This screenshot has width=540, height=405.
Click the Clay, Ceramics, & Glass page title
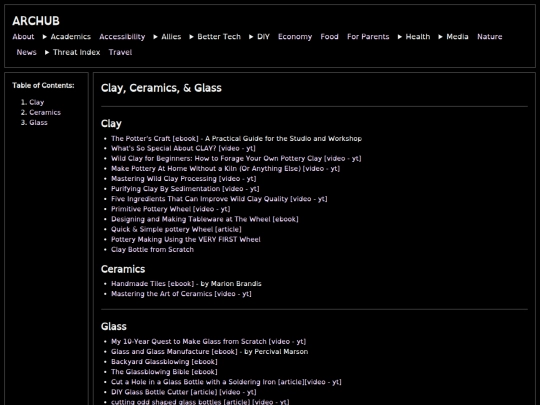[x=161, y=88]
